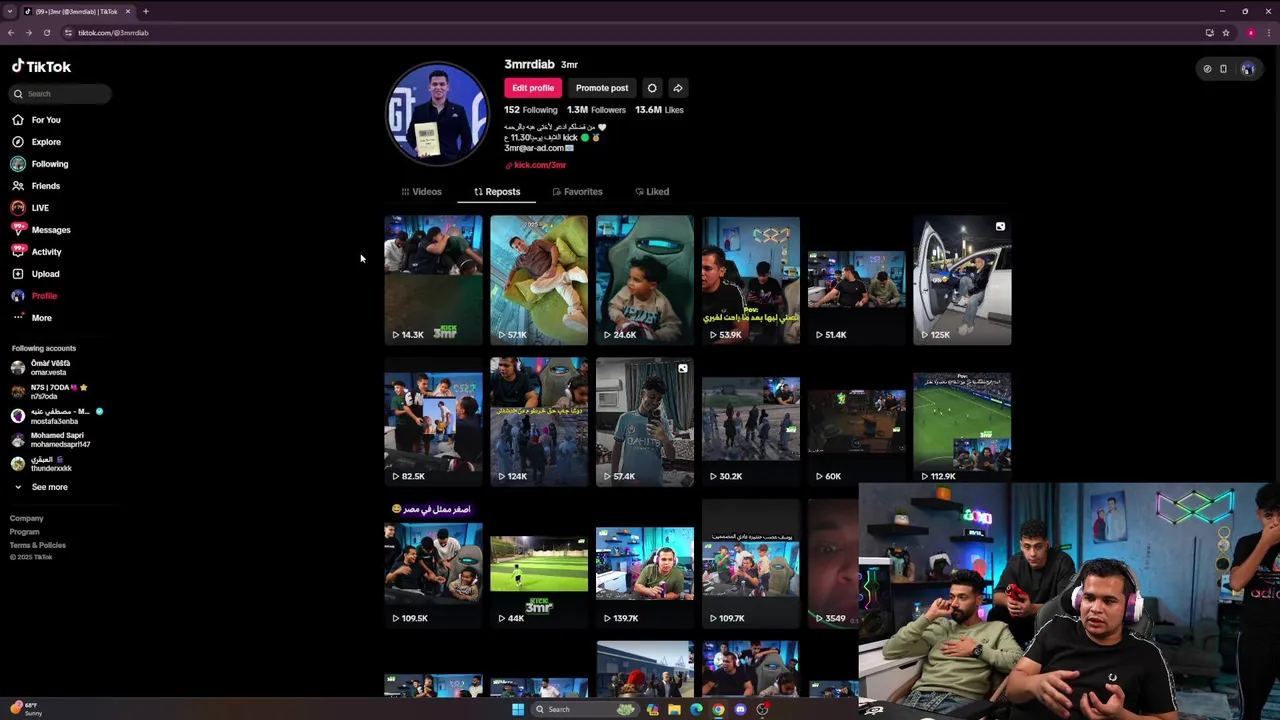
Task: Click the Edit profile button
Action: click(x=533, y=88)
